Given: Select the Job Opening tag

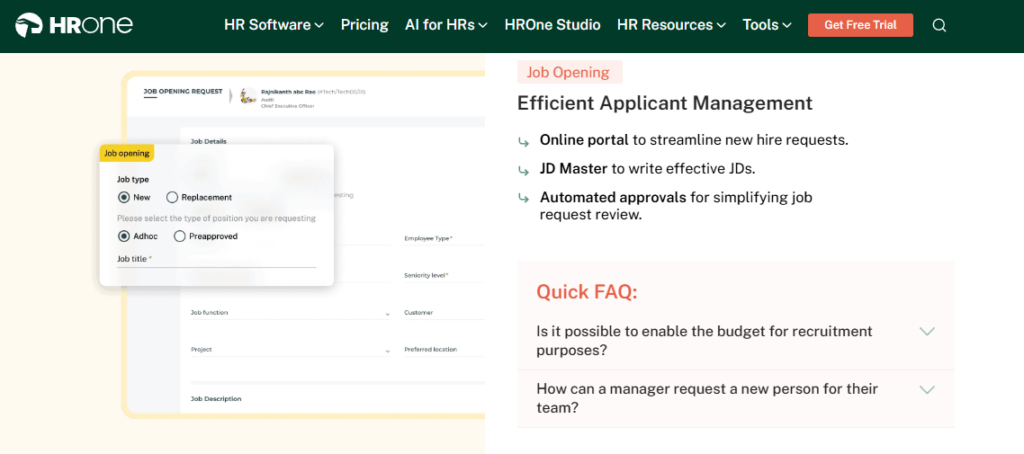Looking at the screenshot, I should pos(569,72).
